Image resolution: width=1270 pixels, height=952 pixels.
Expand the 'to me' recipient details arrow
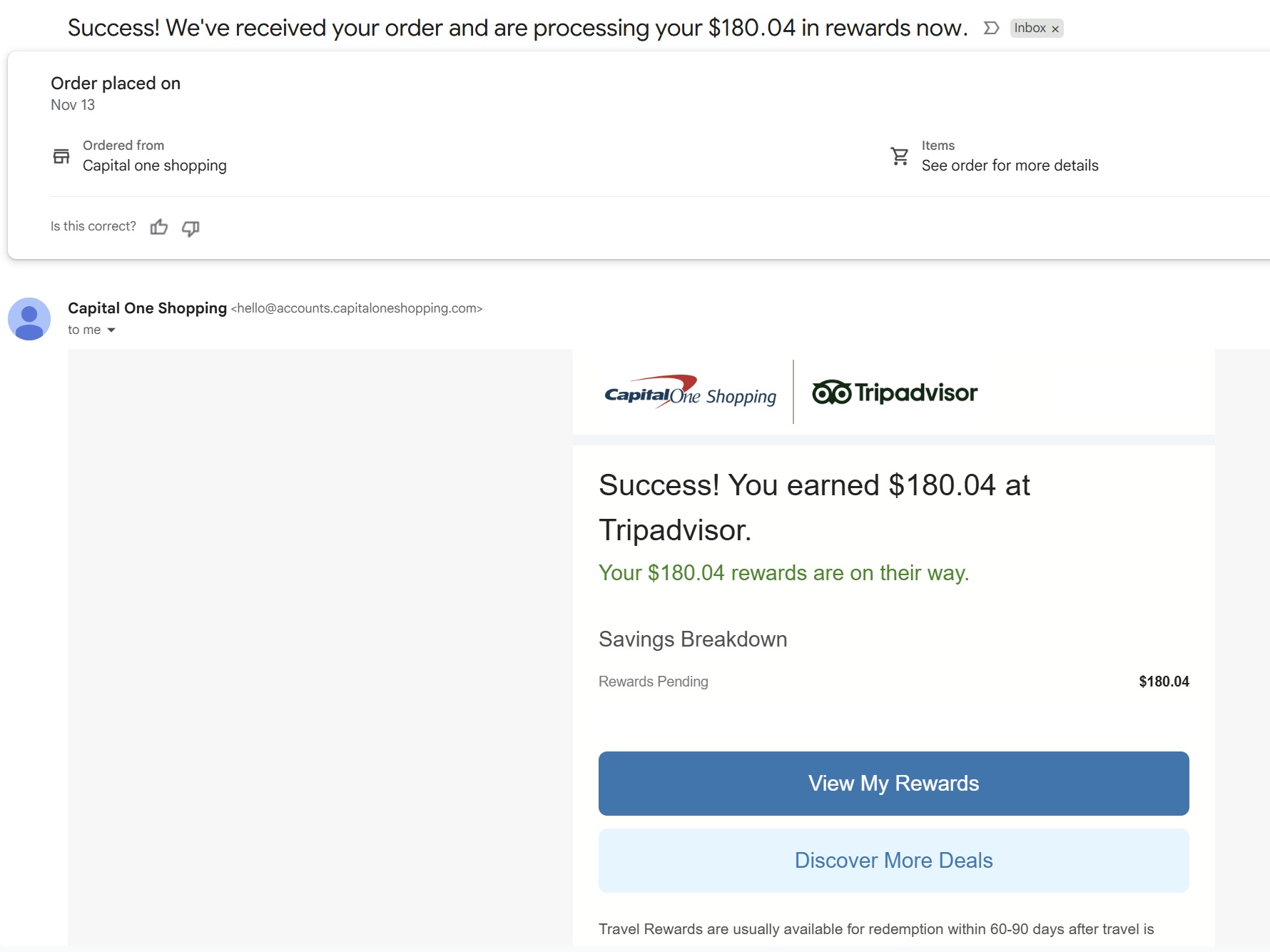pyautogui.click(x=111, y=330)
